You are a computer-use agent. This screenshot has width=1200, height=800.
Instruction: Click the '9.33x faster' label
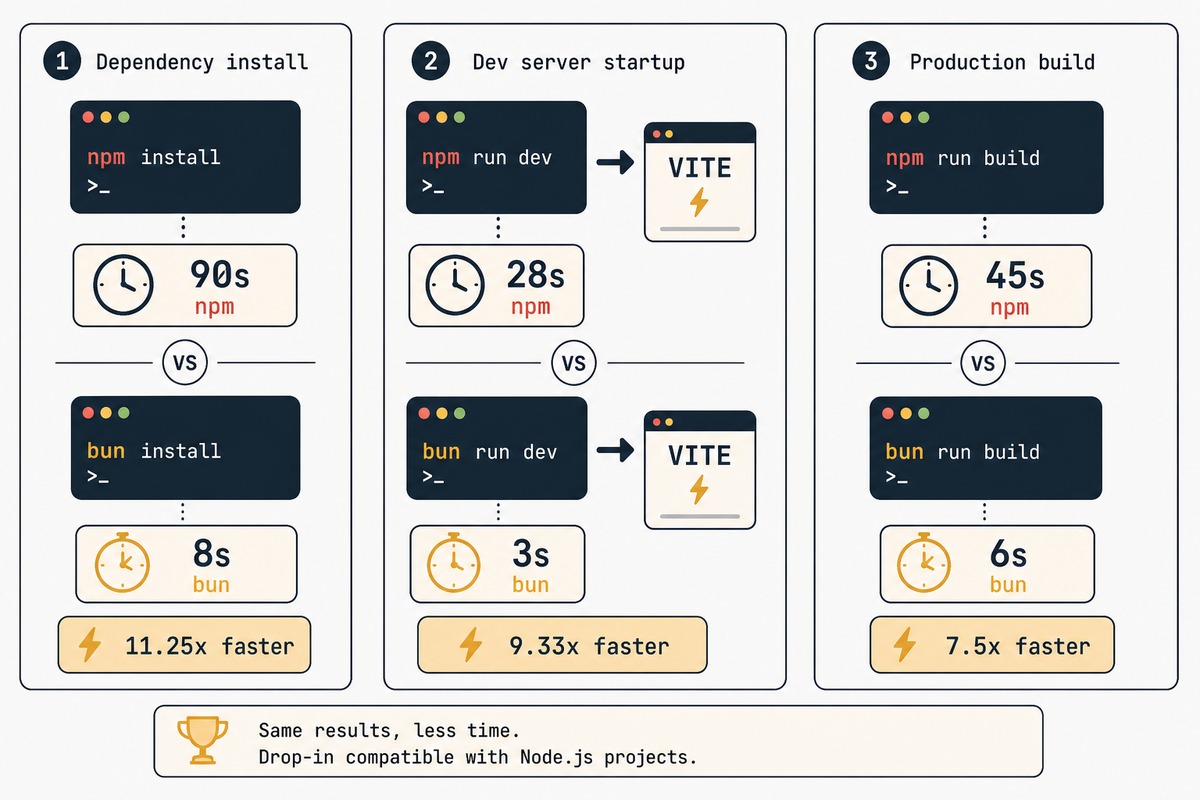click(589, 646)
